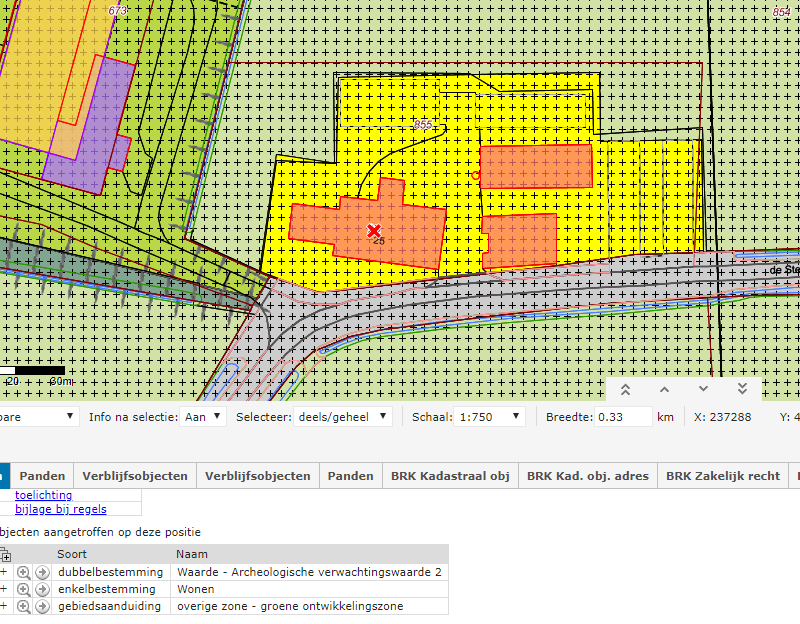Click the 'enkelbestemming' type cell
This screenshot has width=800, height=624.
click(x=111, y=589)
